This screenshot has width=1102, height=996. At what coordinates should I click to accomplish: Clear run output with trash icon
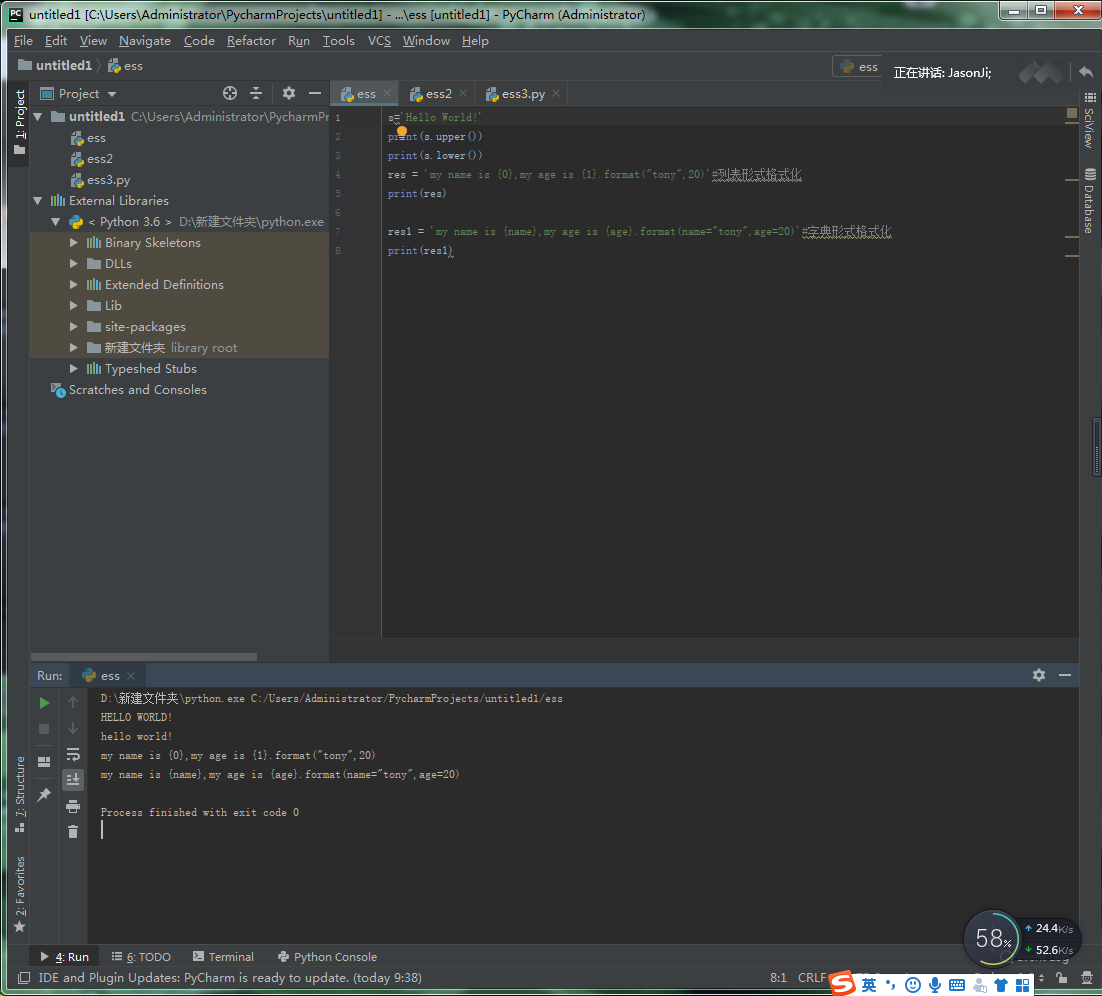[73, 831]
